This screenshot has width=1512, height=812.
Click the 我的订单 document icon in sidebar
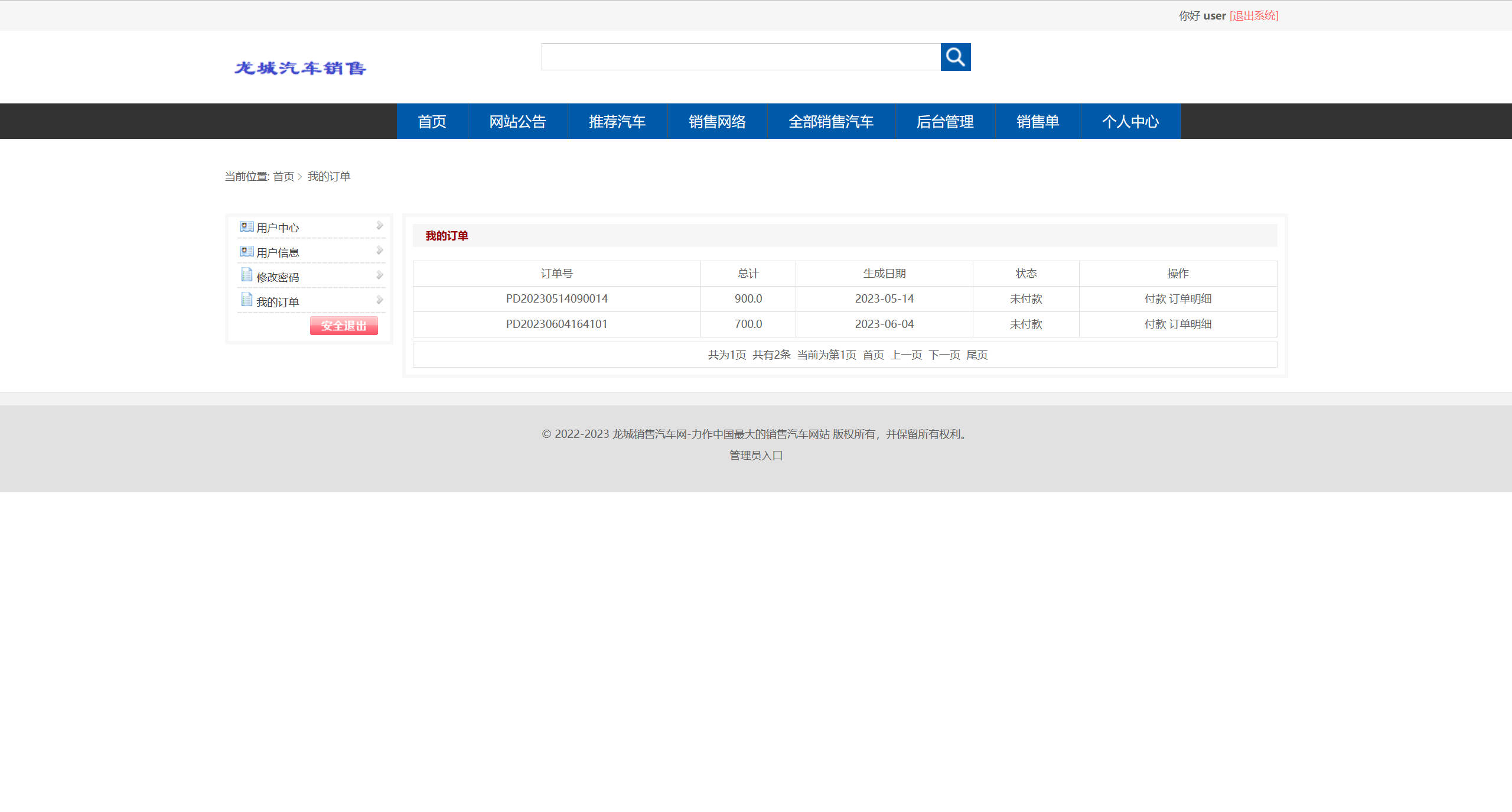(x=246, y=300)
